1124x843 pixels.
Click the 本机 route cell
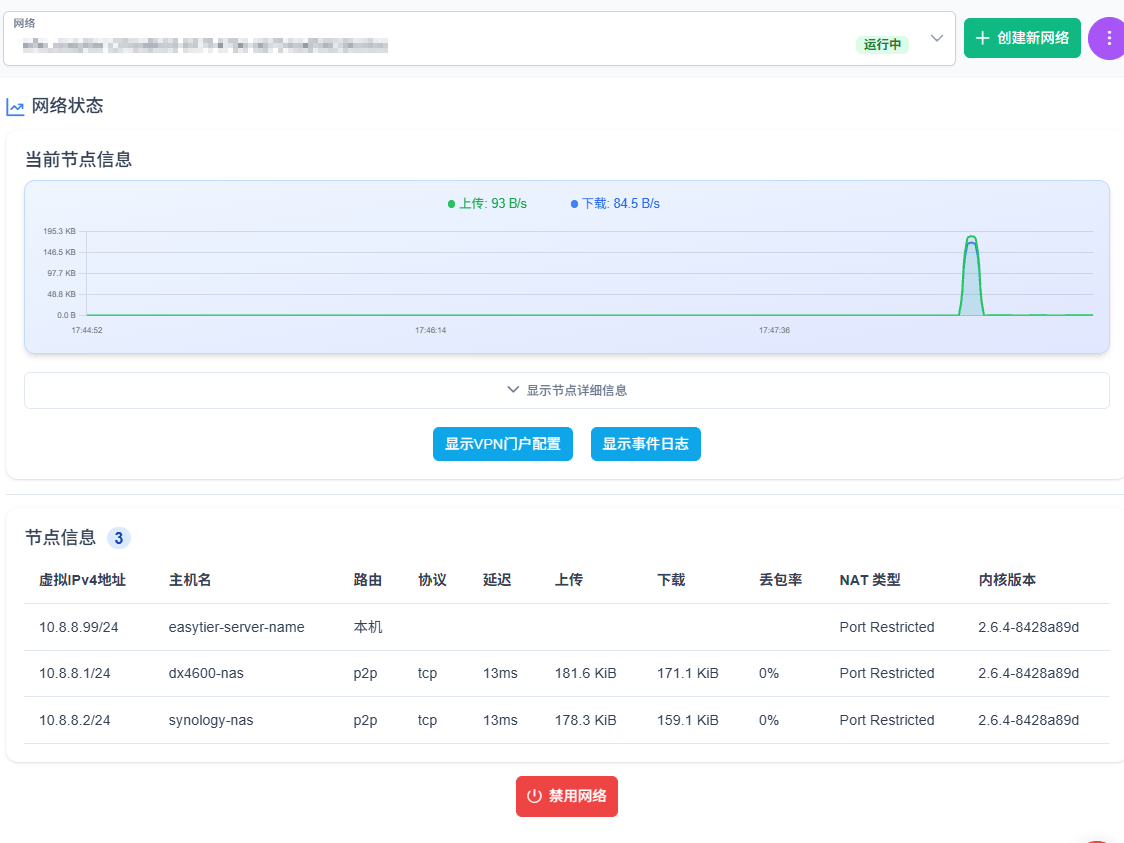[x=368, y=627]
